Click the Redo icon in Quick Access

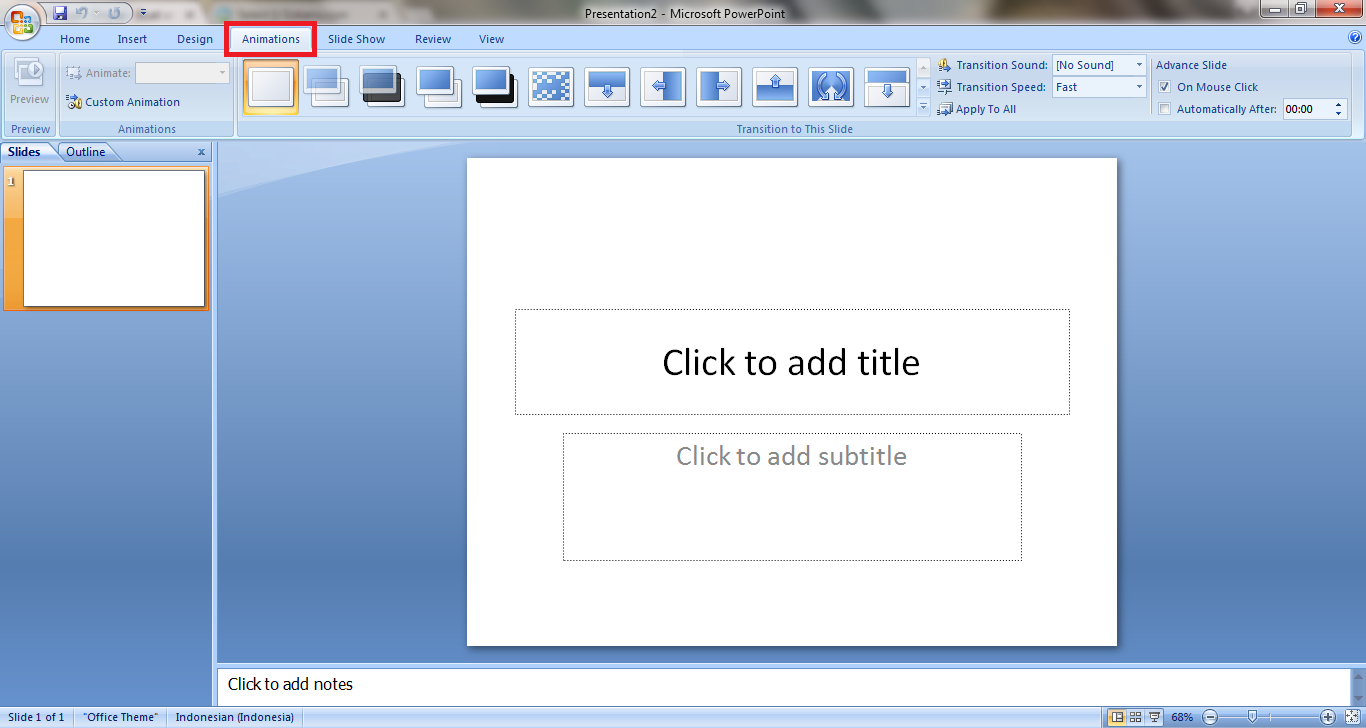[114, 13]
